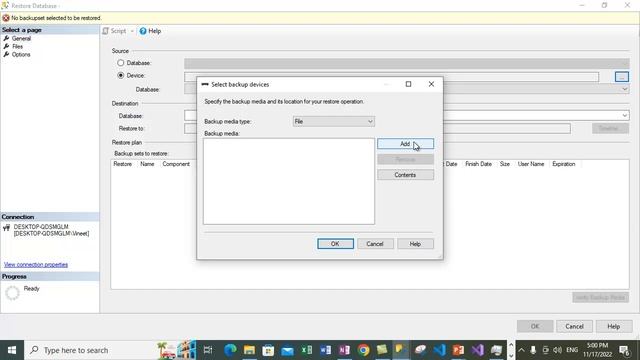The height and width of the screenshot is (360, 640).
Task: Open Visual Studio Code from taskbar
Action: pos(439,350)
